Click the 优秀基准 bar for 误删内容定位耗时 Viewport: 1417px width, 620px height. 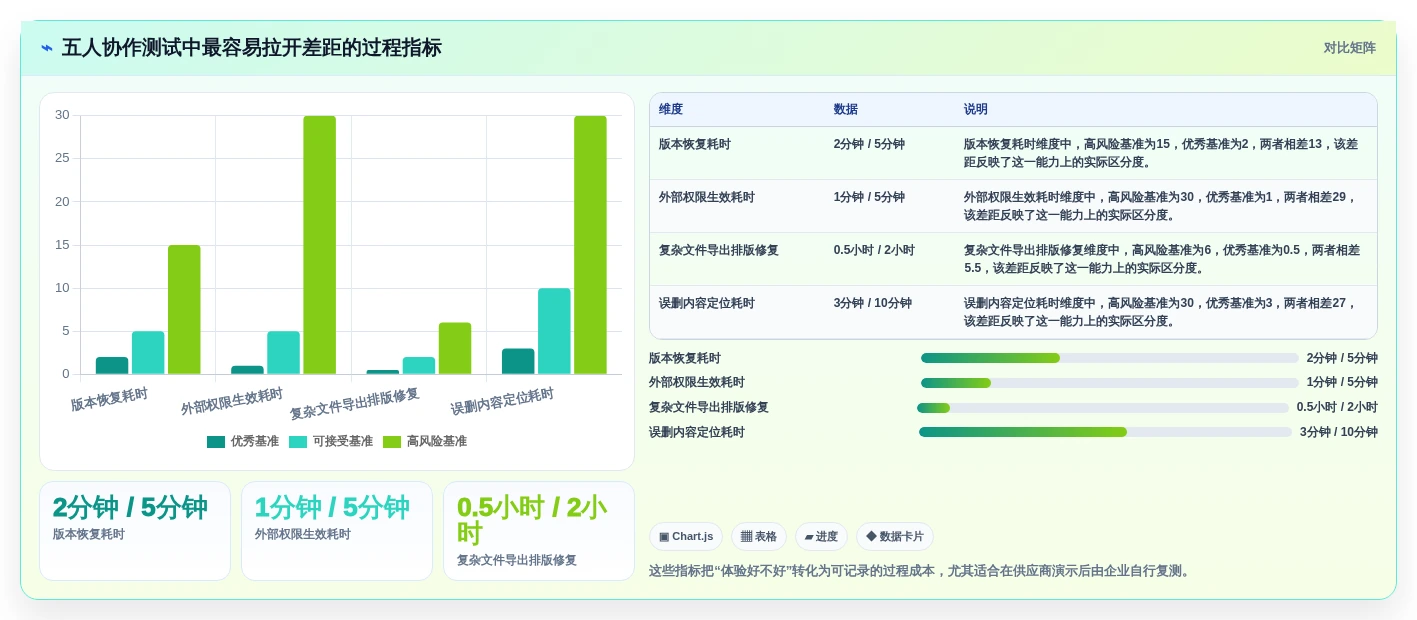coord(518,361)
